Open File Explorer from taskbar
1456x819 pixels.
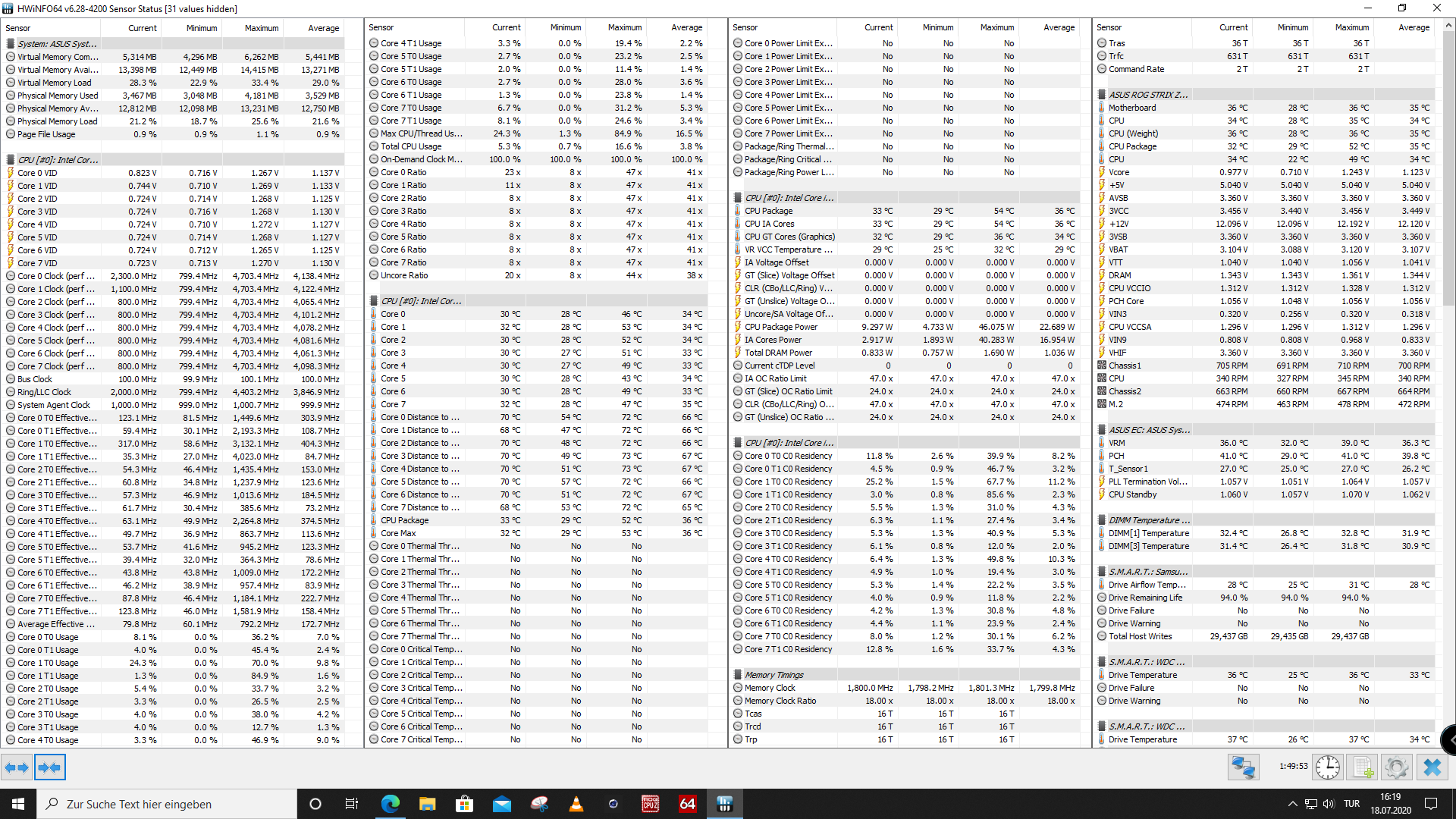click(x=428, y=804)
